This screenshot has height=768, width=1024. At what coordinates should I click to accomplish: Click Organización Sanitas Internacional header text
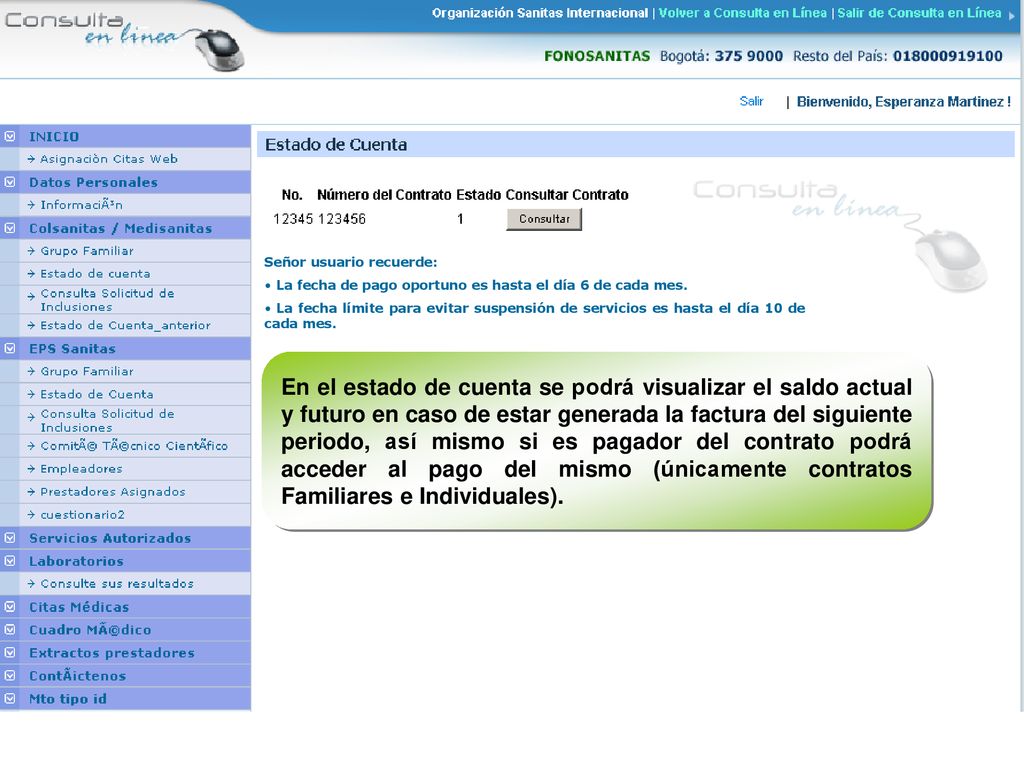click(x=539, y=13)
